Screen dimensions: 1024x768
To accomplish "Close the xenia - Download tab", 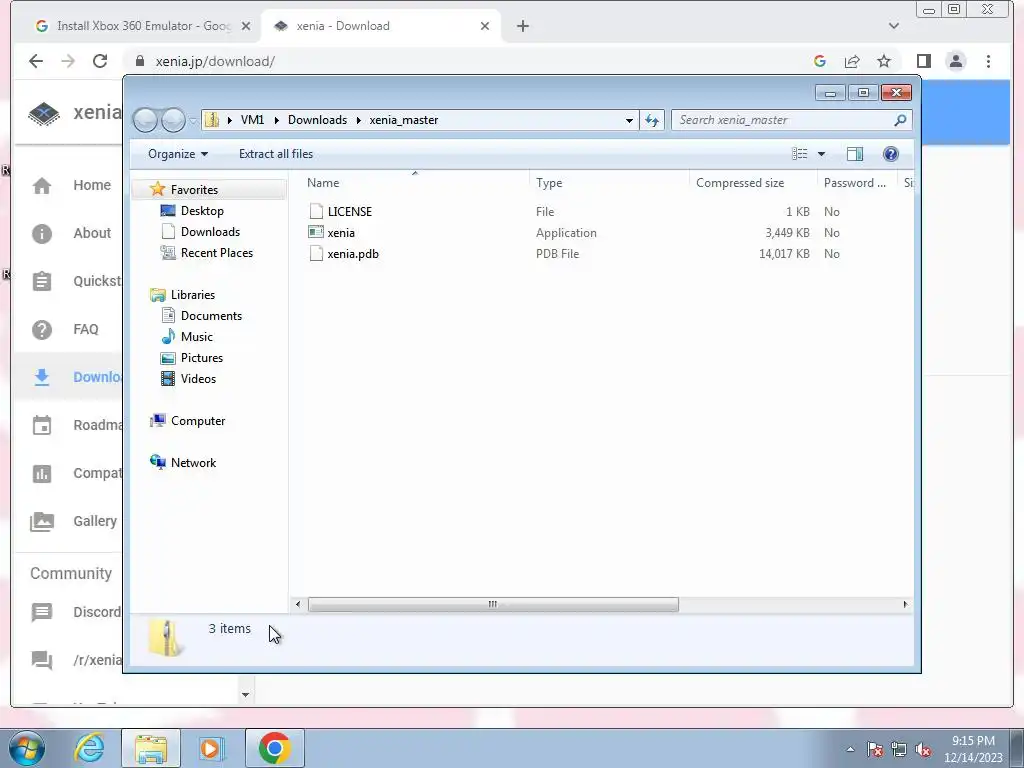I will coord(485,26).
